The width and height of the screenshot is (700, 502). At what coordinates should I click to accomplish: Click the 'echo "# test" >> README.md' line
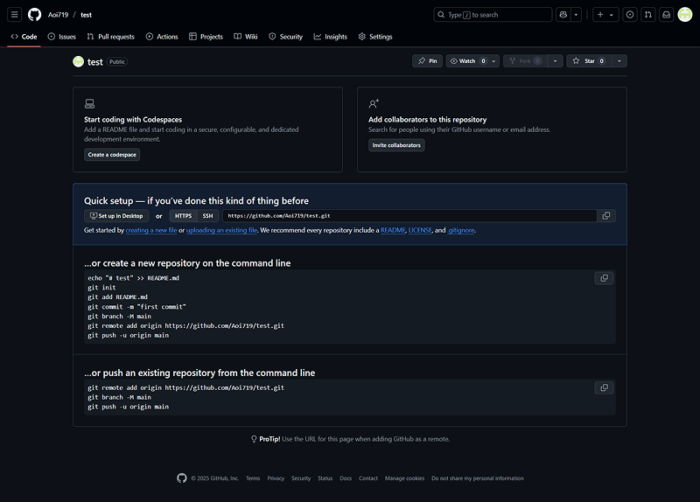pos(133,278)
